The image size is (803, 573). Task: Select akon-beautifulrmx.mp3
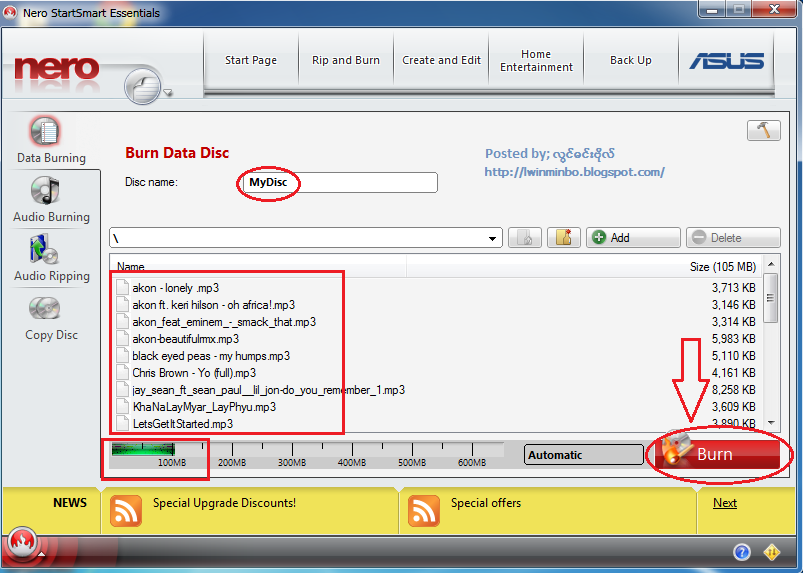(x=185, y=338)
